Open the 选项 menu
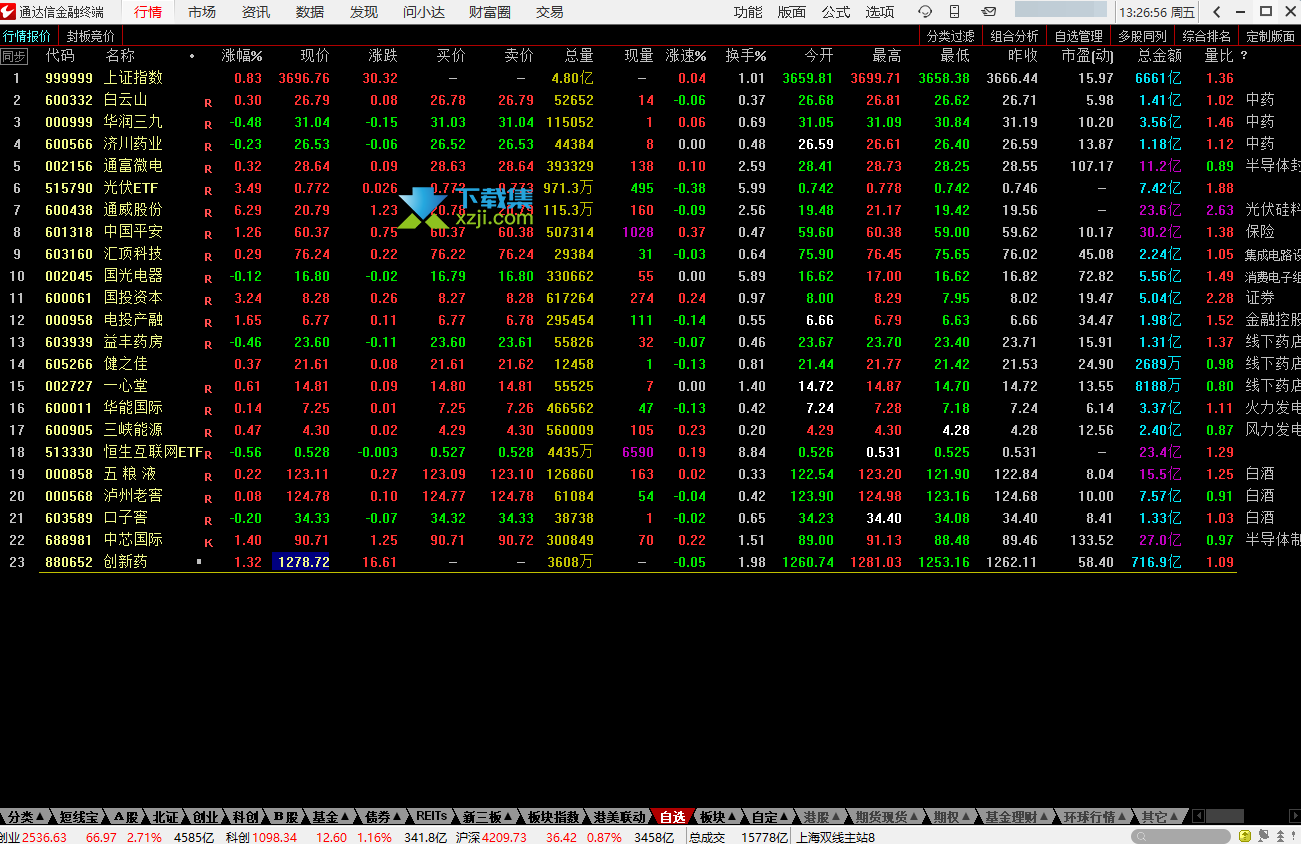Screen dimensions: 1301x844 pyautogui.click(x=880, y=12)
